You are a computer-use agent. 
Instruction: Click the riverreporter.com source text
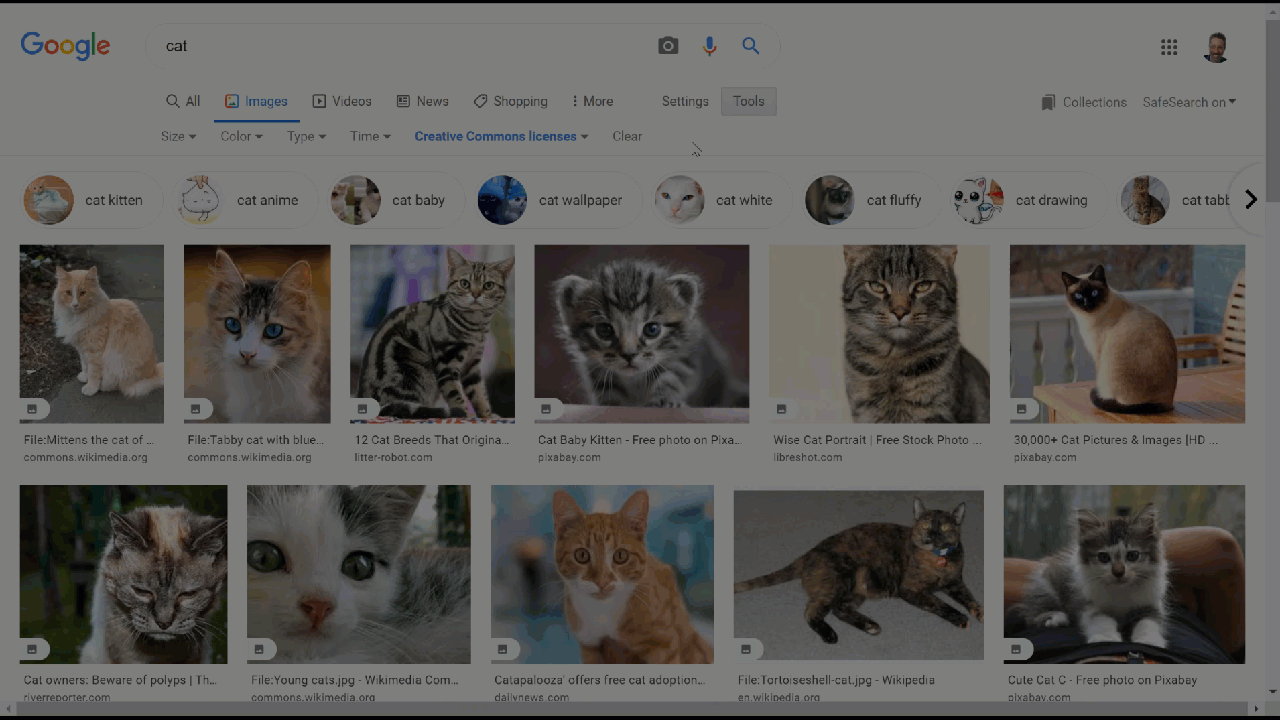click(x=67, y=697)
